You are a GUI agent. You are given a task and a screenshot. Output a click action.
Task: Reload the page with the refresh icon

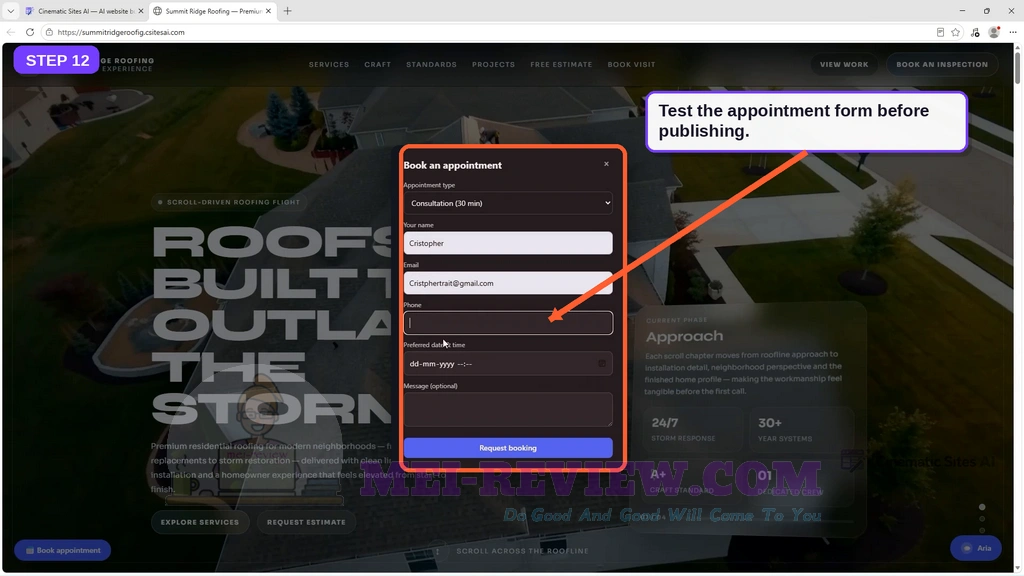click(30, 32)
